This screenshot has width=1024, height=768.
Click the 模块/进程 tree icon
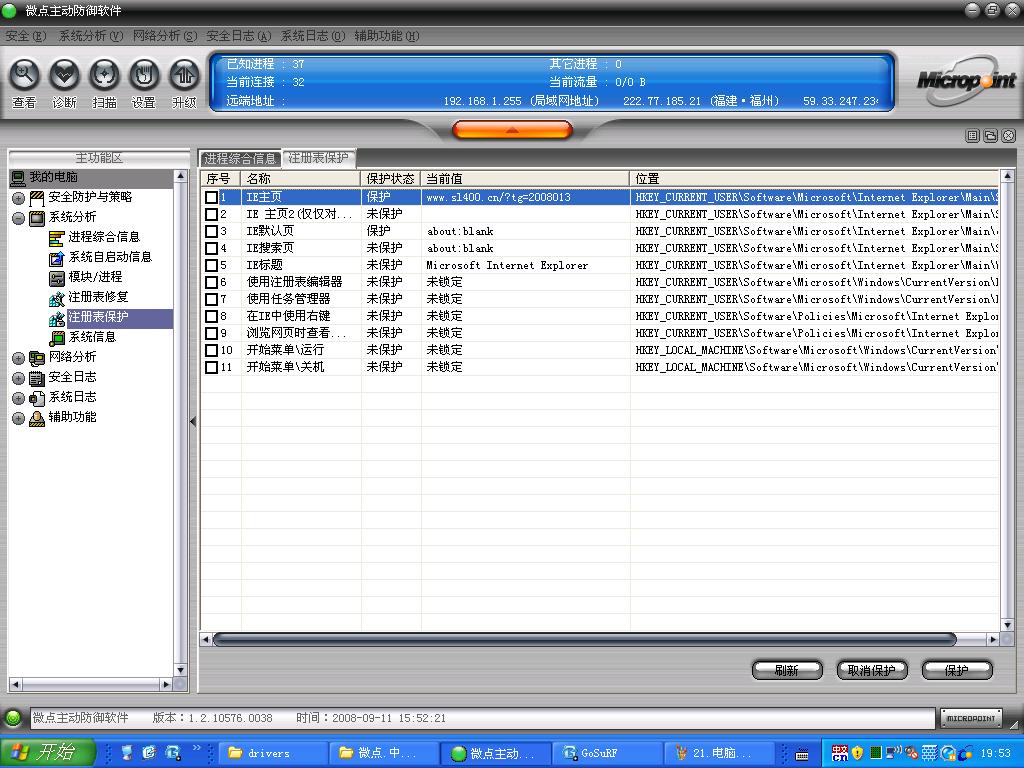pyautogui.click(x=57, y=278)
